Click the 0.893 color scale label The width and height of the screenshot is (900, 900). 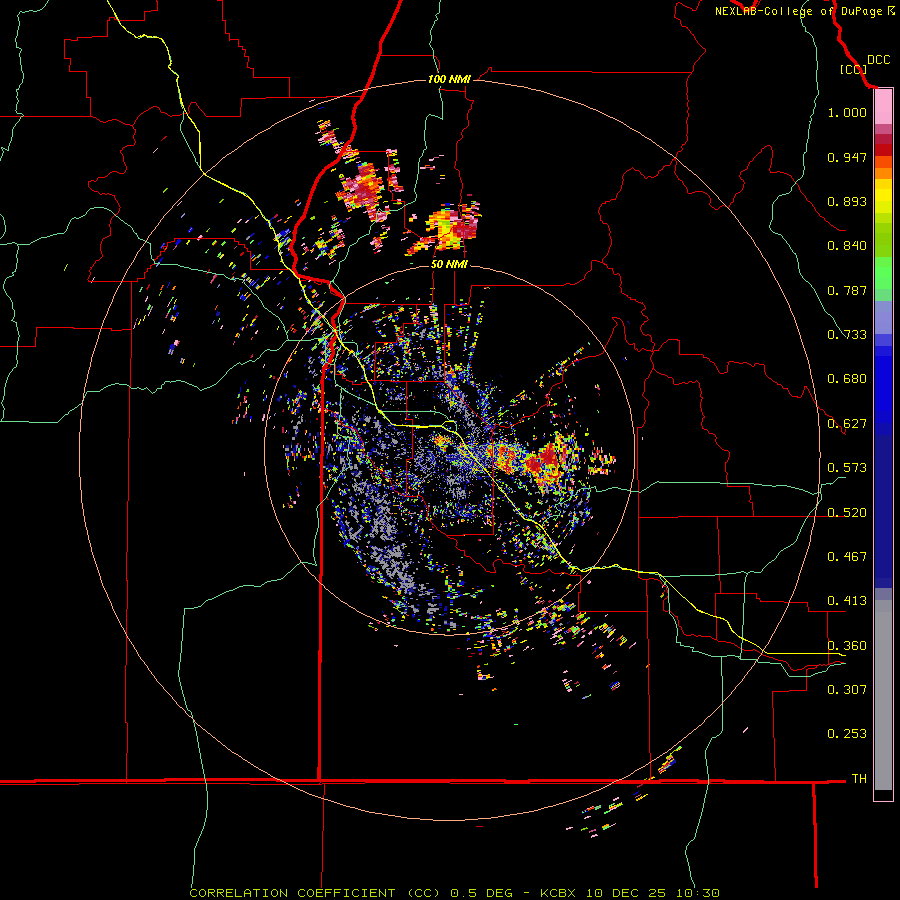847,201
